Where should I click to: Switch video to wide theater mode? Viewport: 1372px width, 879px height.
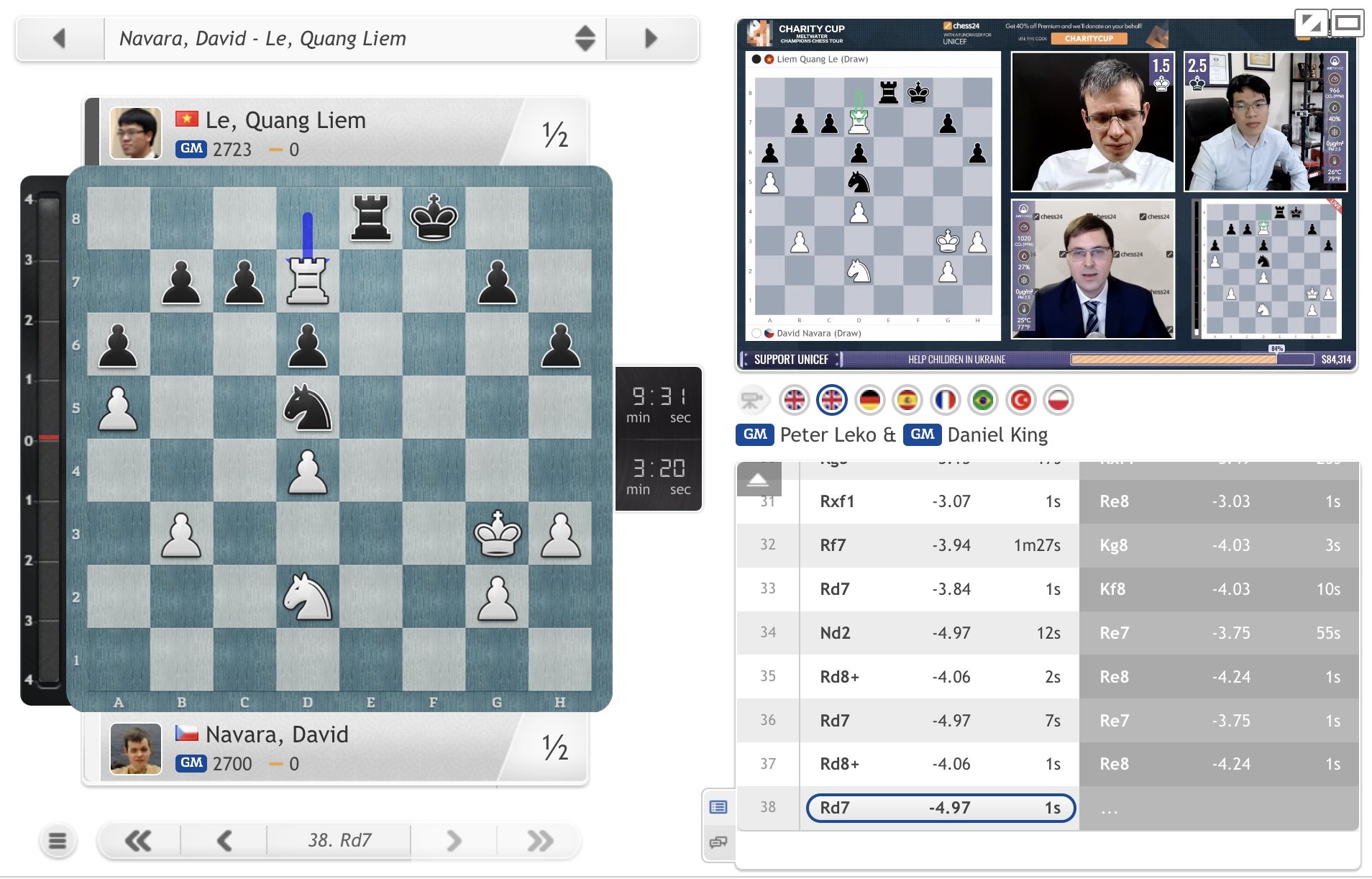(x=1347, y=24)
